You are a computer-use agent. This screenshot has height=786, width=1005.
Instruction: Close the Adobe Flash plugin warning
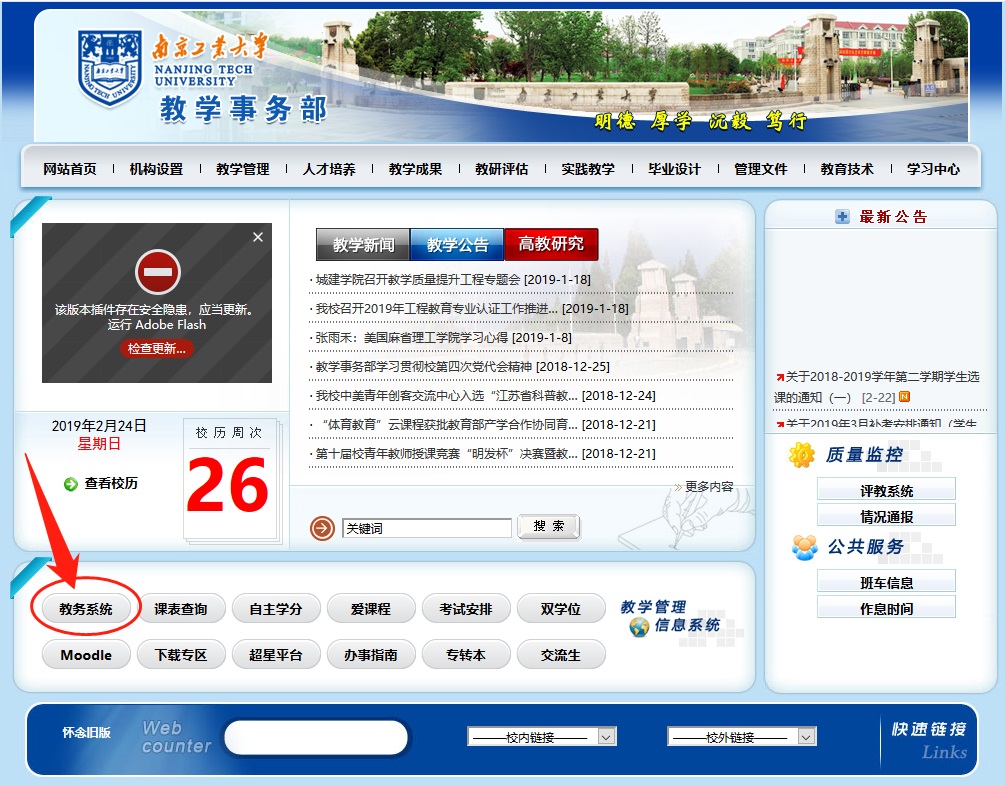pyautogui.click(x=258, y=237)
